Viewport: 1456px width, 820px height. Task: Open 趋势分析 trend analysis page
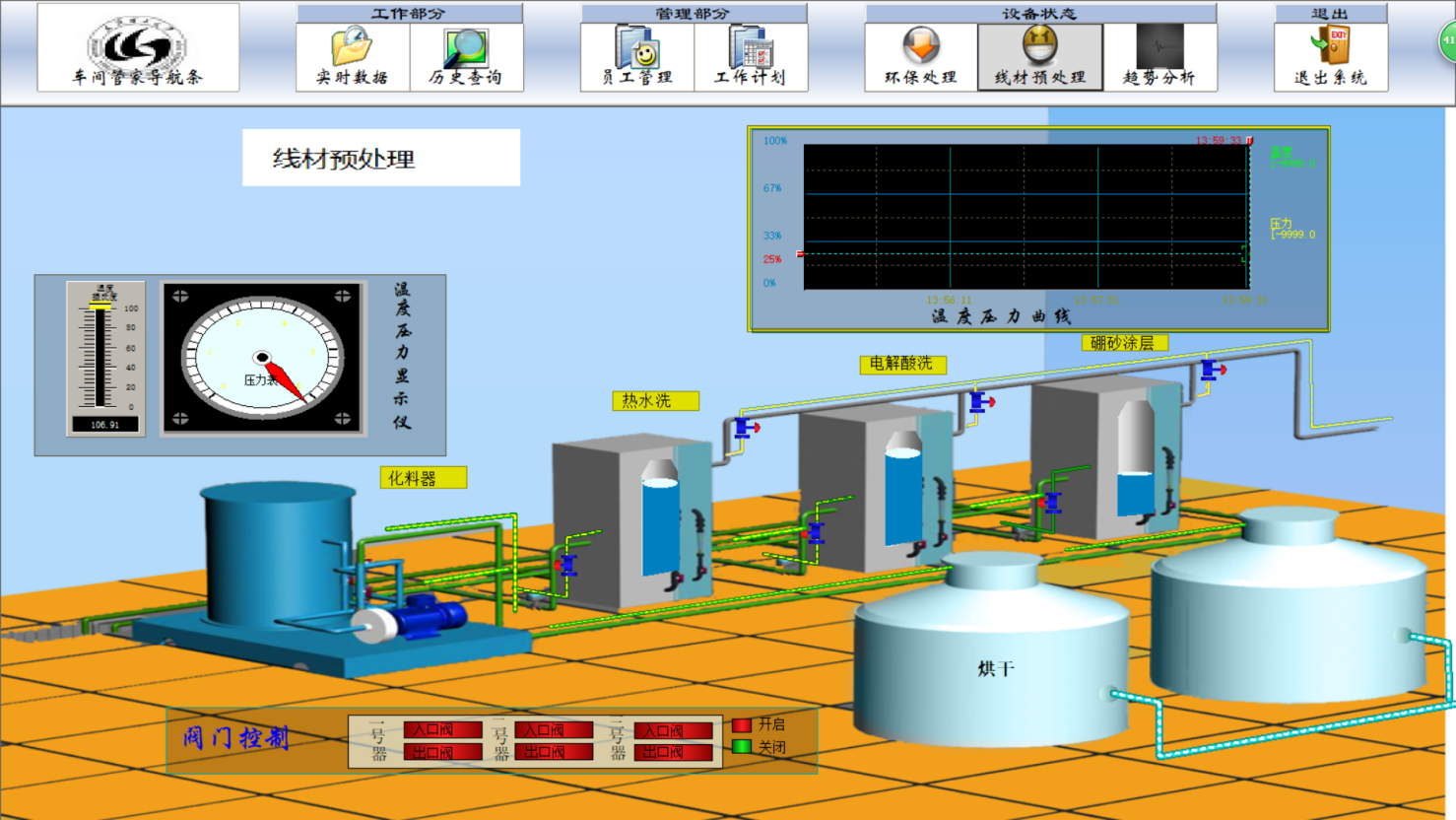coord(1159,57)
